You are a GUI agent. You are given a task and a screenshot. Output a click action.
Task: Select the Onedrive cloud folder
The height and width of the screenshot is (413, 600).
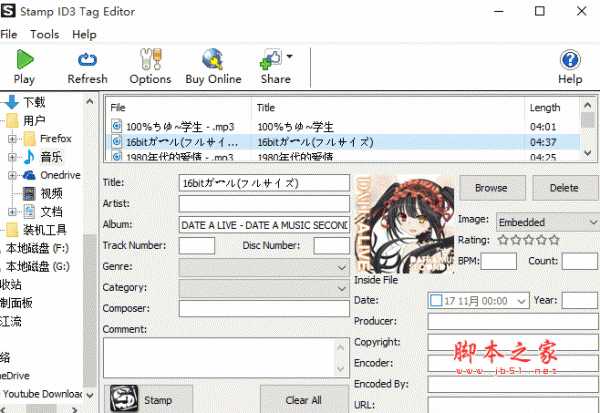click(58, 174)
